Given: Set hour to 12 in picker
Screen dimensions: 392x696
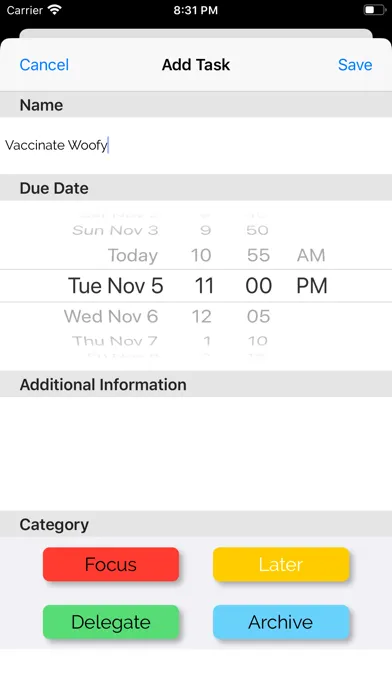Looking at the screenshot, I should 201,316.
